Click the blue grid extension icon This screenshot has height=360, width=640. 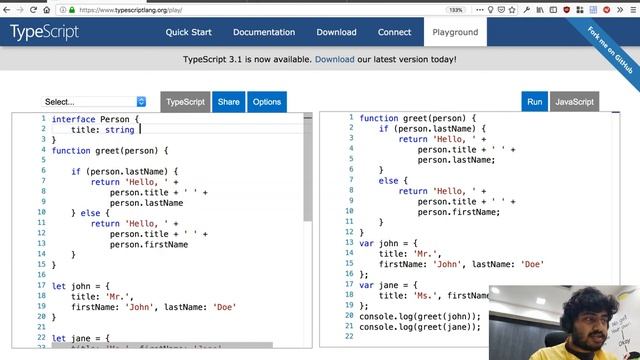pyautogui.click(x=593, y=10)
